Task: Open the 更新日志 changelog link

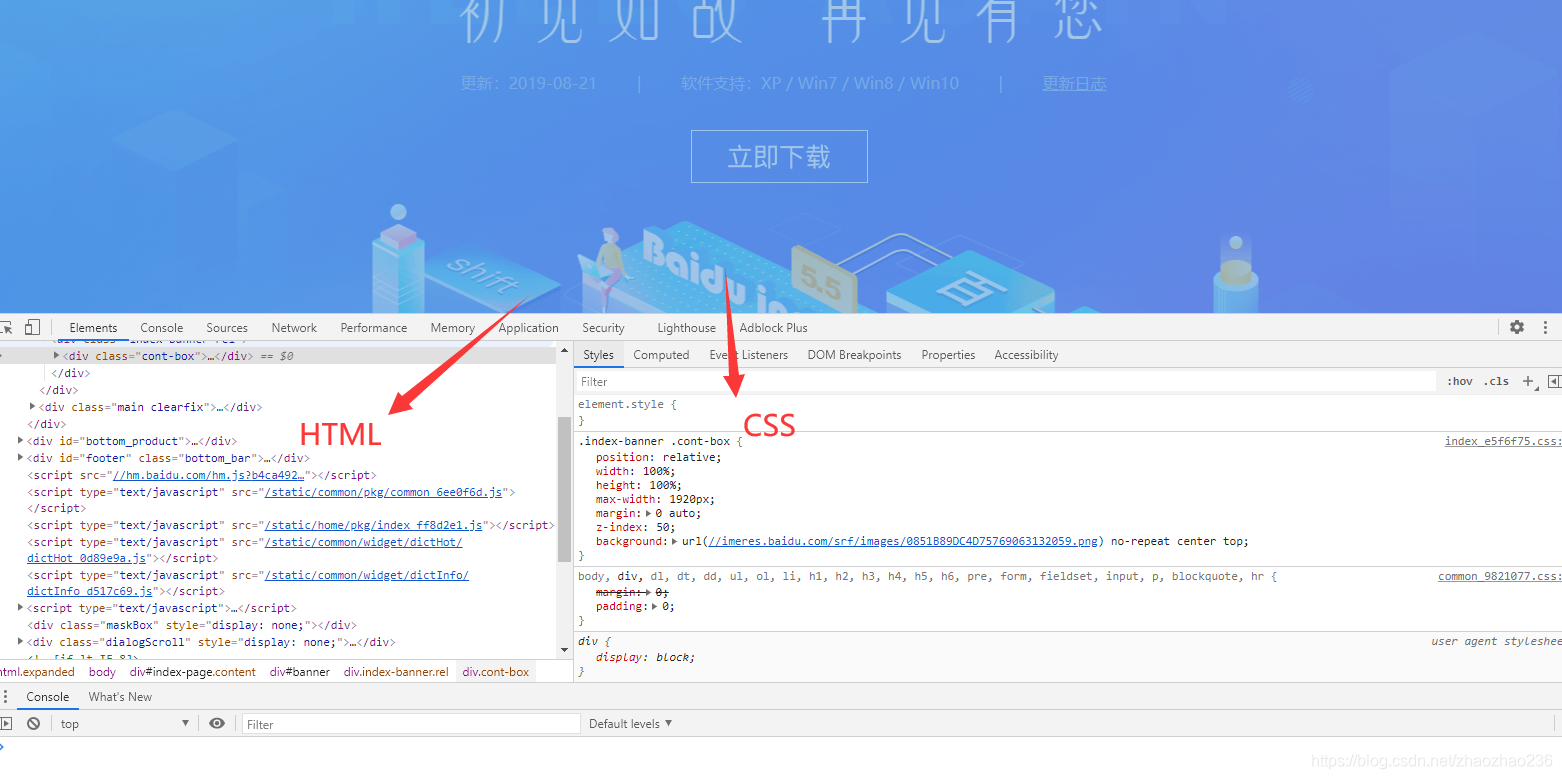Action: click(1074, 84)
